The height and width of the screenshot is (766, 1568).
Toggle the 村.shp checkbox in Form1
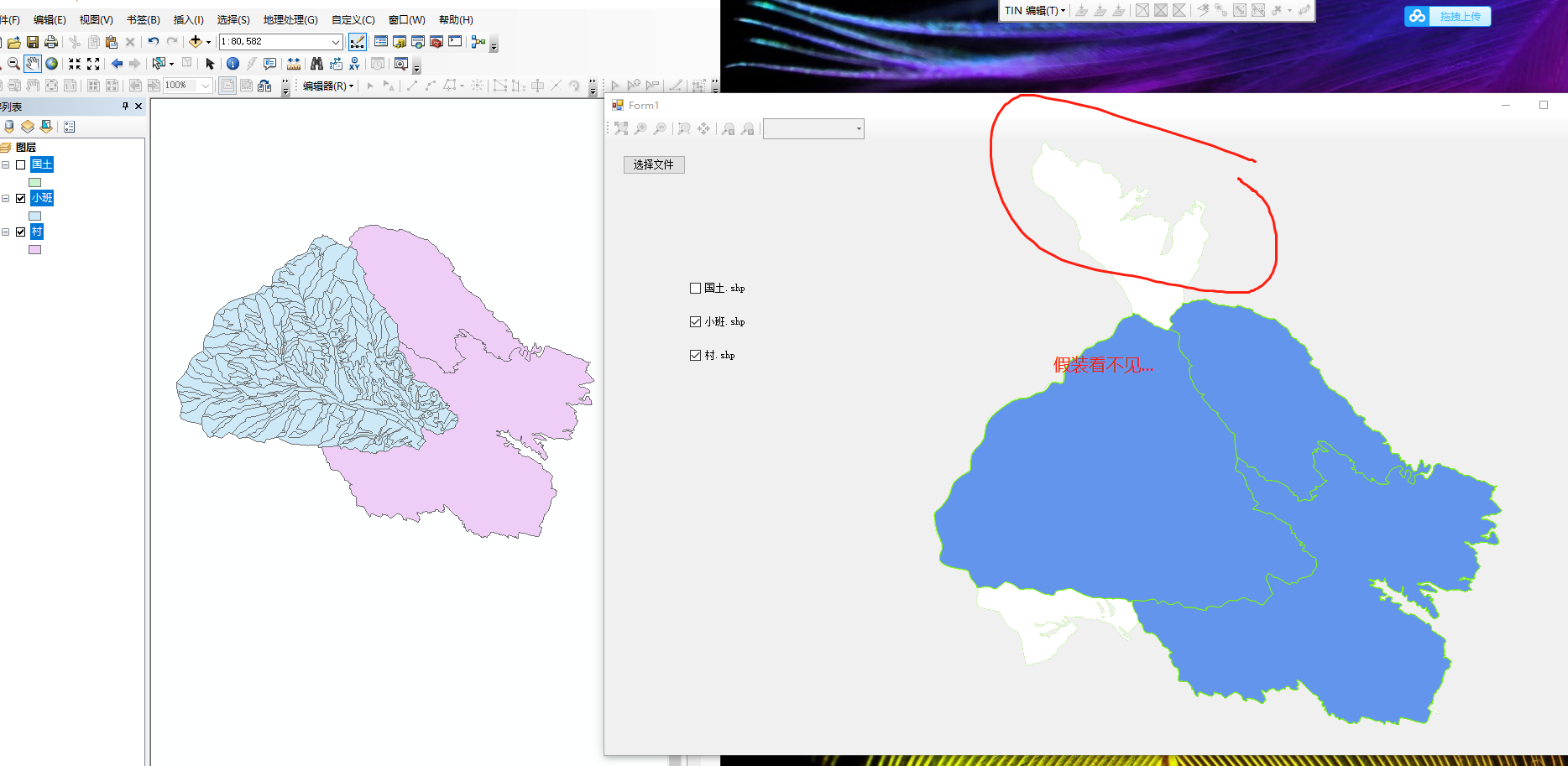695,355
